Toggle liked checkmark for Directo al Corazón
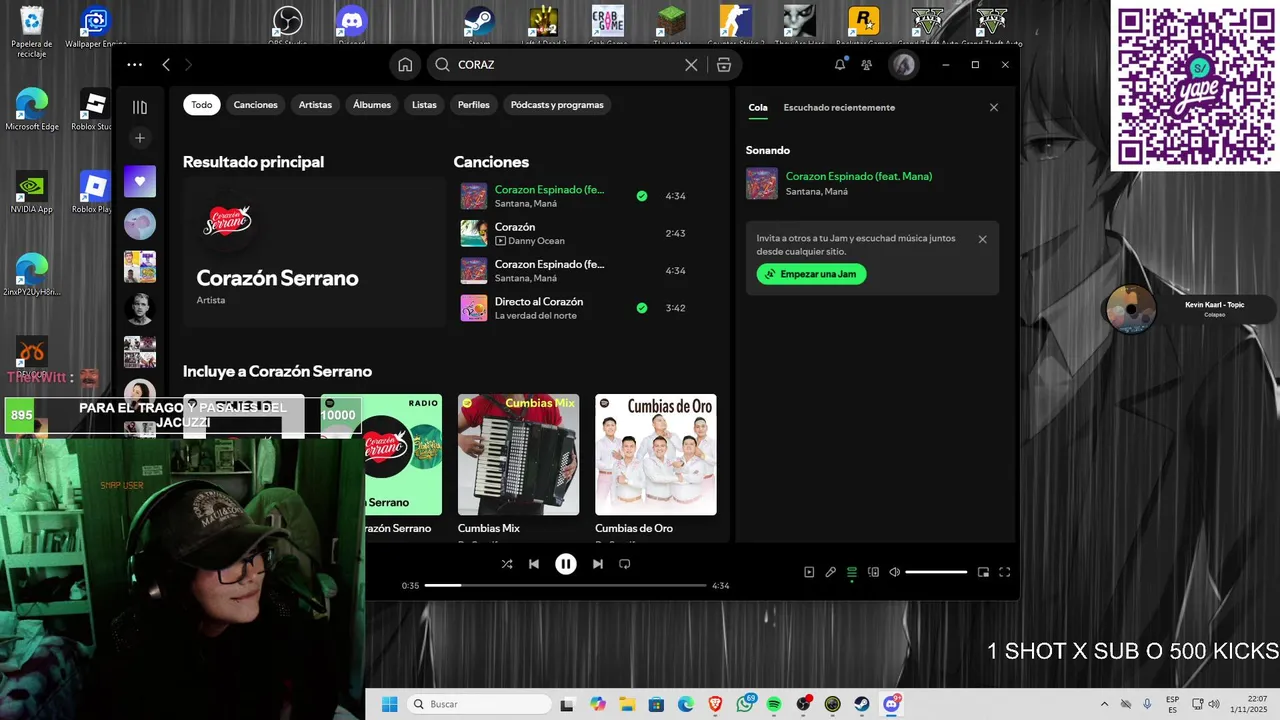Screen dimensions: 1280x720 642,308
